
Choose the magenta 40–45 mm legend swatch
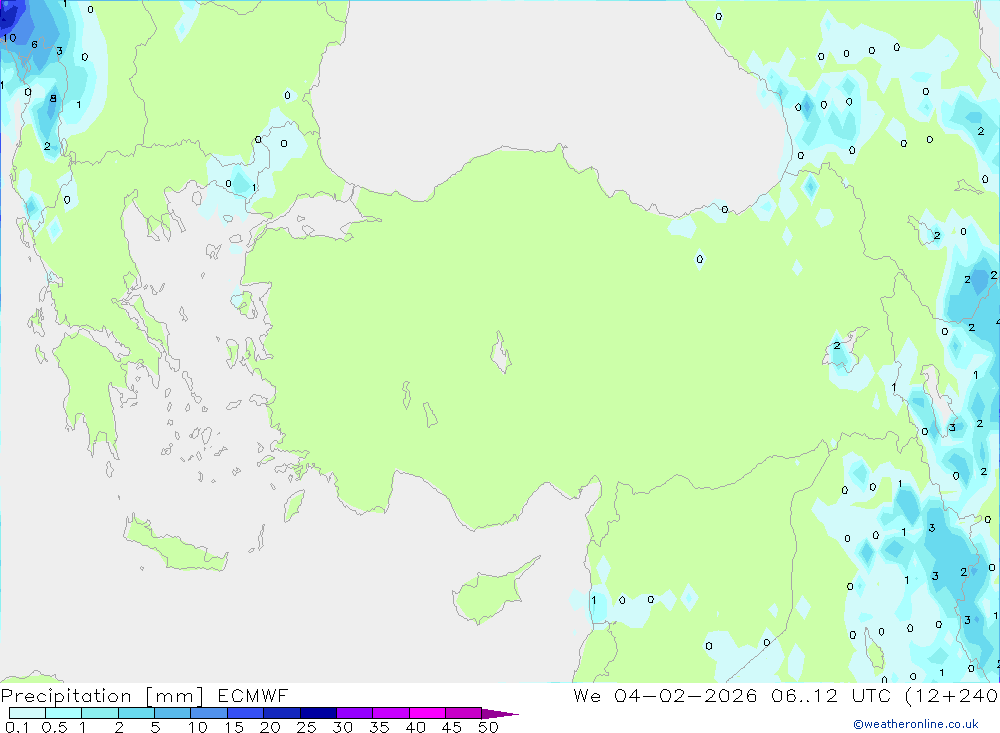427,713
